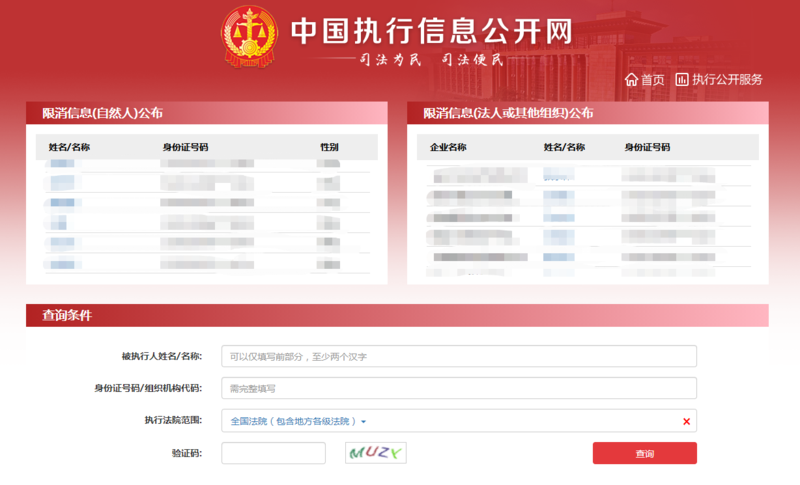Click 姓名/名称 header in natural persons table

69,147
